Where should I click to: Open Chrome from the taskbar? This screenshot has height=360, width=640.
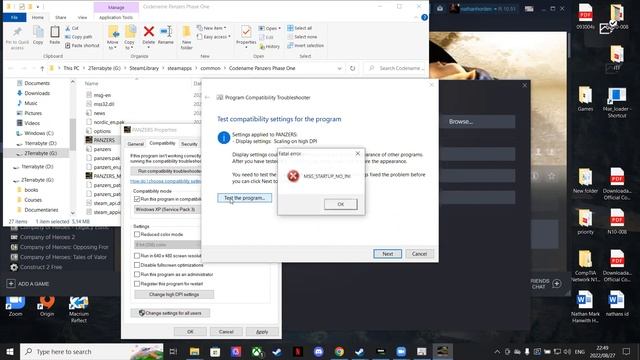pyautogui.click(x=339, y=351)
